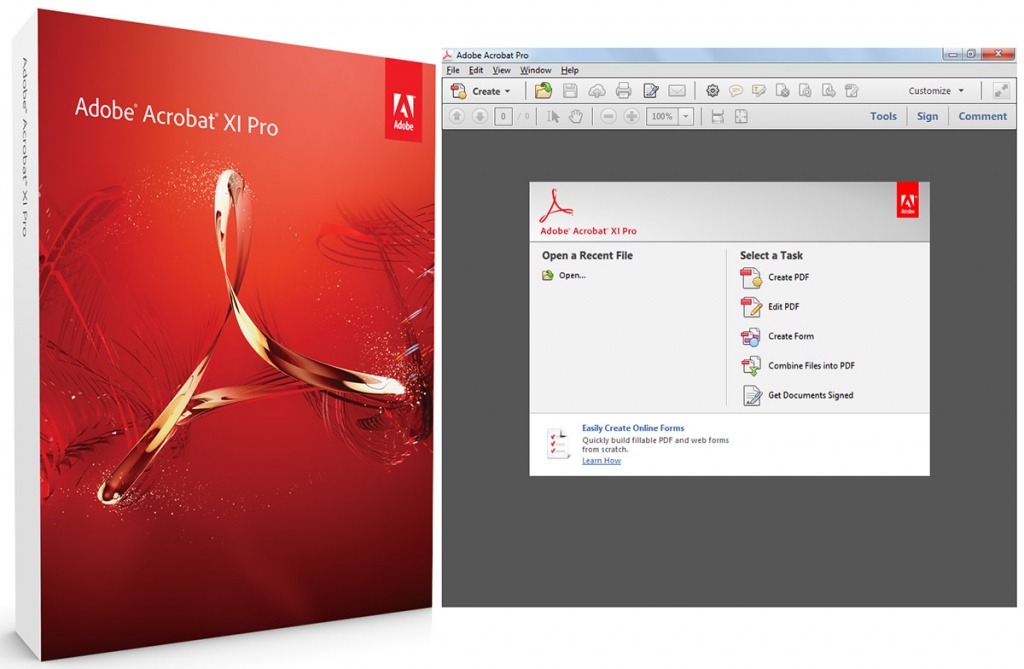
Task: Click the green folder icon beside Open...
Action: 547,276
